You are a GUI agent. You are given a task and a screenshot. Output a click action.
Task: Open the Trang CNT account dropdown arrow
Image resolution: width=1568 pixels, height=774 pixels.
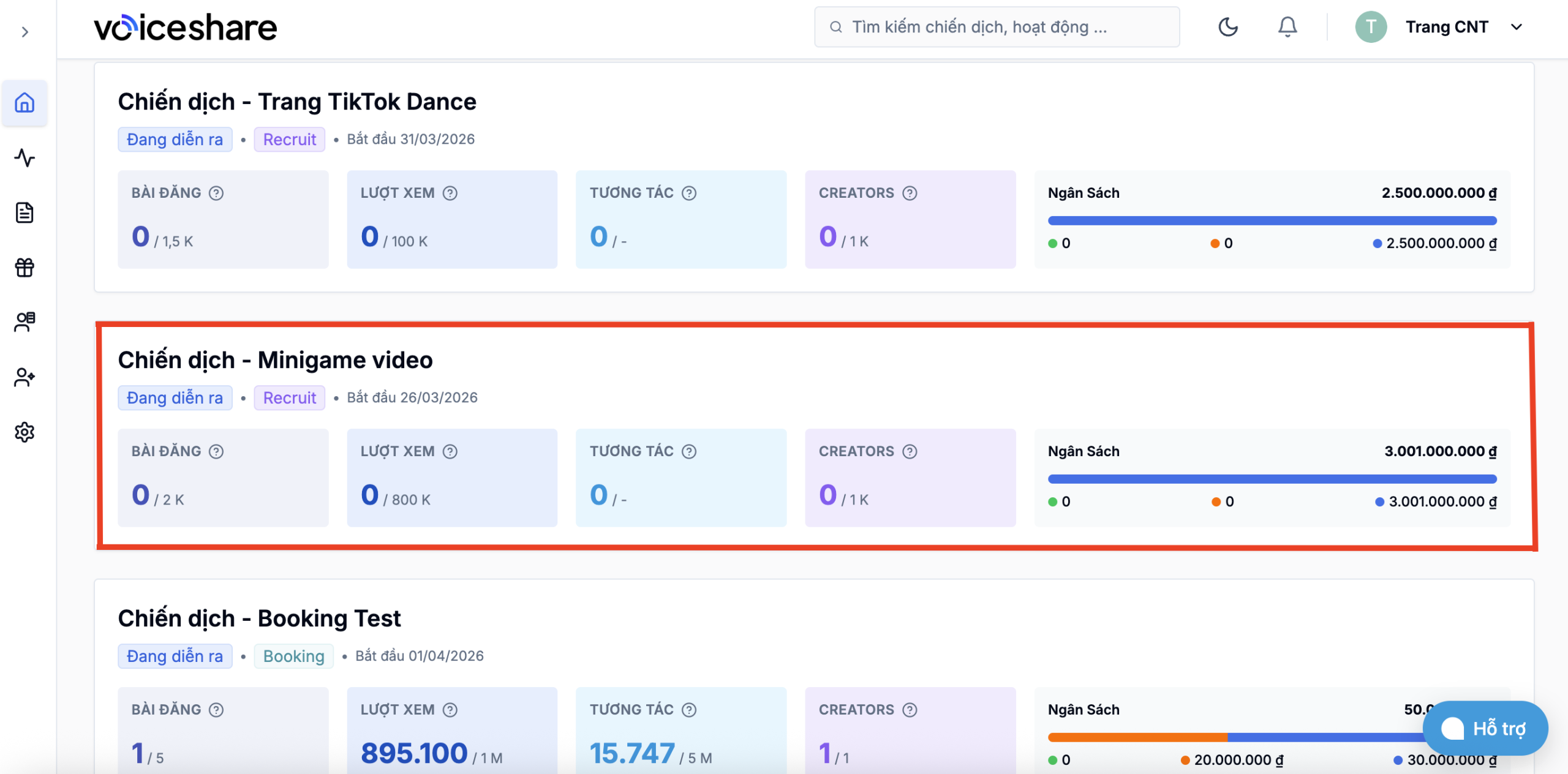[x=1517, y=27]
